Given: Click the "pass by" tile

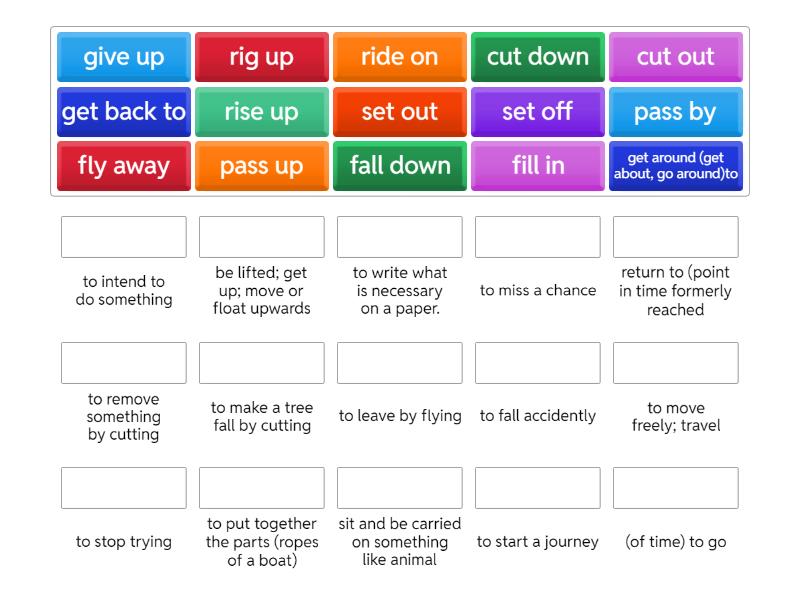Looking at the screenshot, I should click(x=676, y=112).
